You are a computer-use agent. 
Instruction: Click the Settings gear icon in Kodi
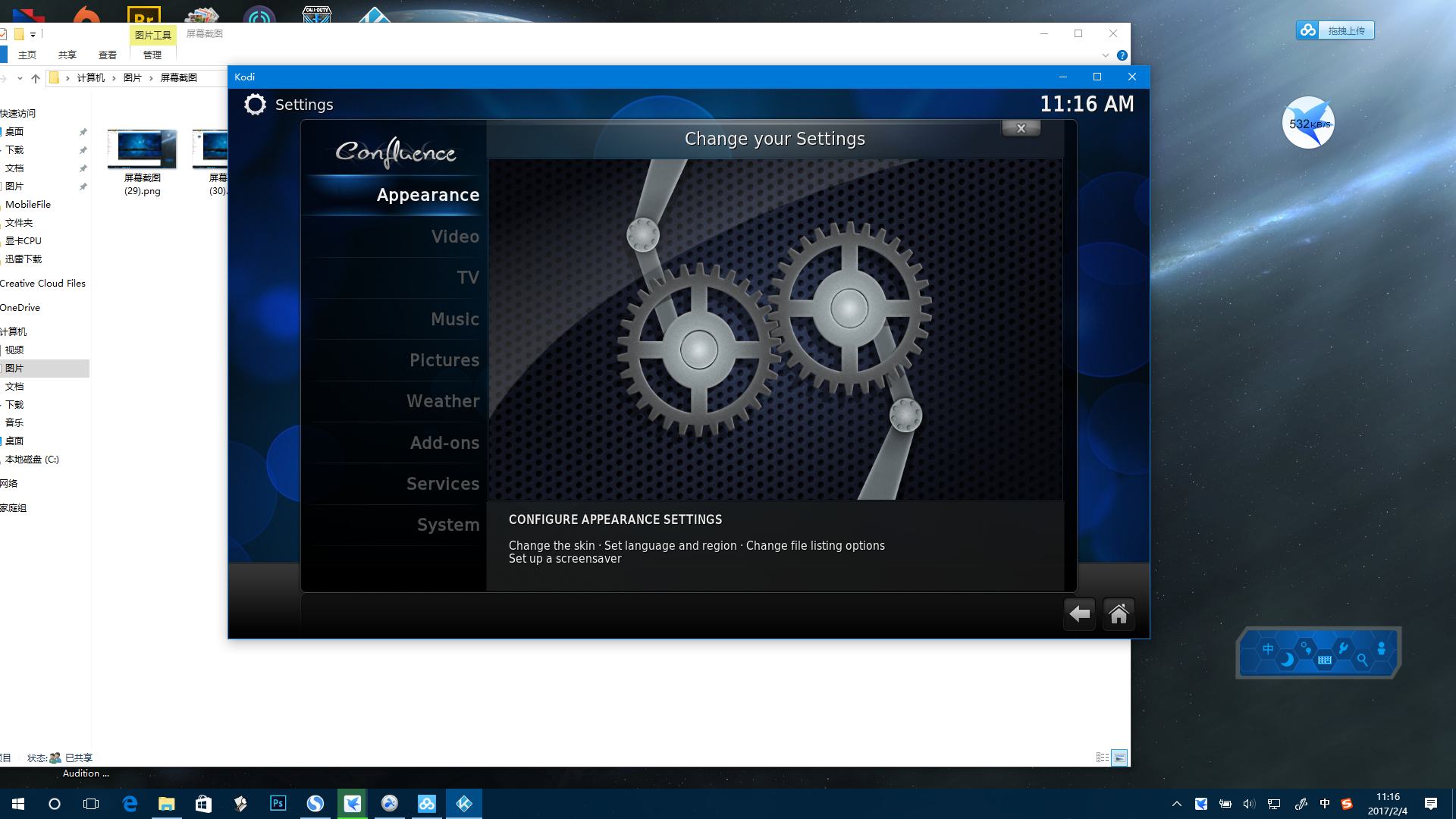256,105
